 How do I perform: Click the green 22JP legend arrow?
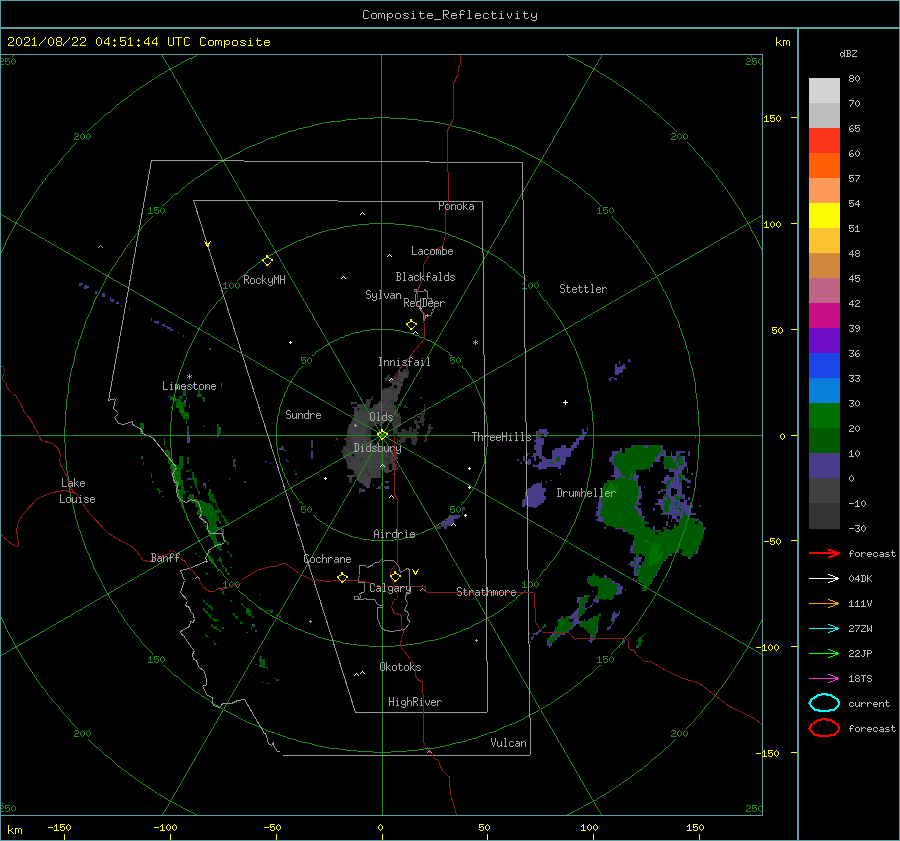[824, 653]
